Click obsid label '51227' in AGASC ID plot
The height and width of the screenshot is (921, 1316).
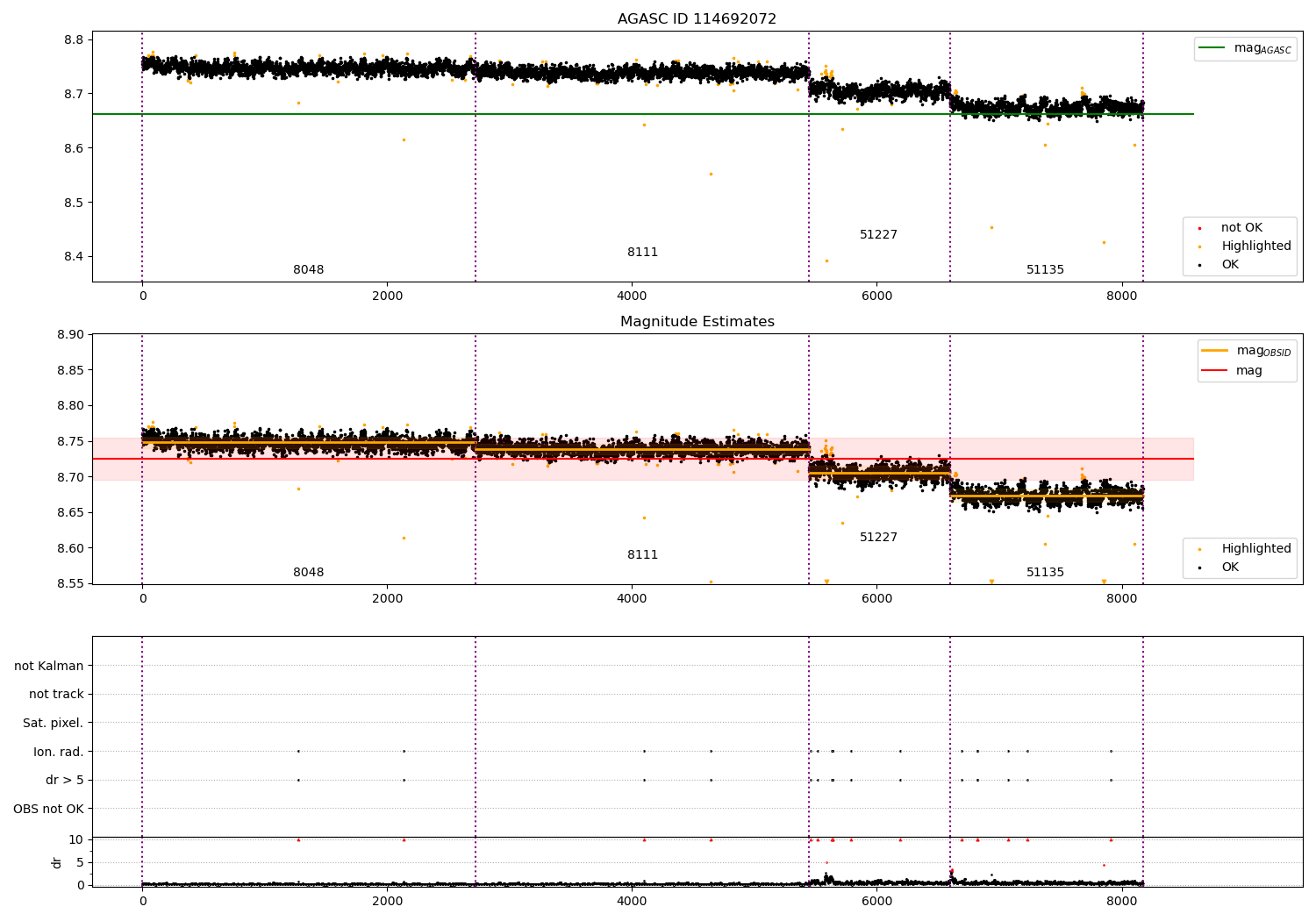pos(878,234)
